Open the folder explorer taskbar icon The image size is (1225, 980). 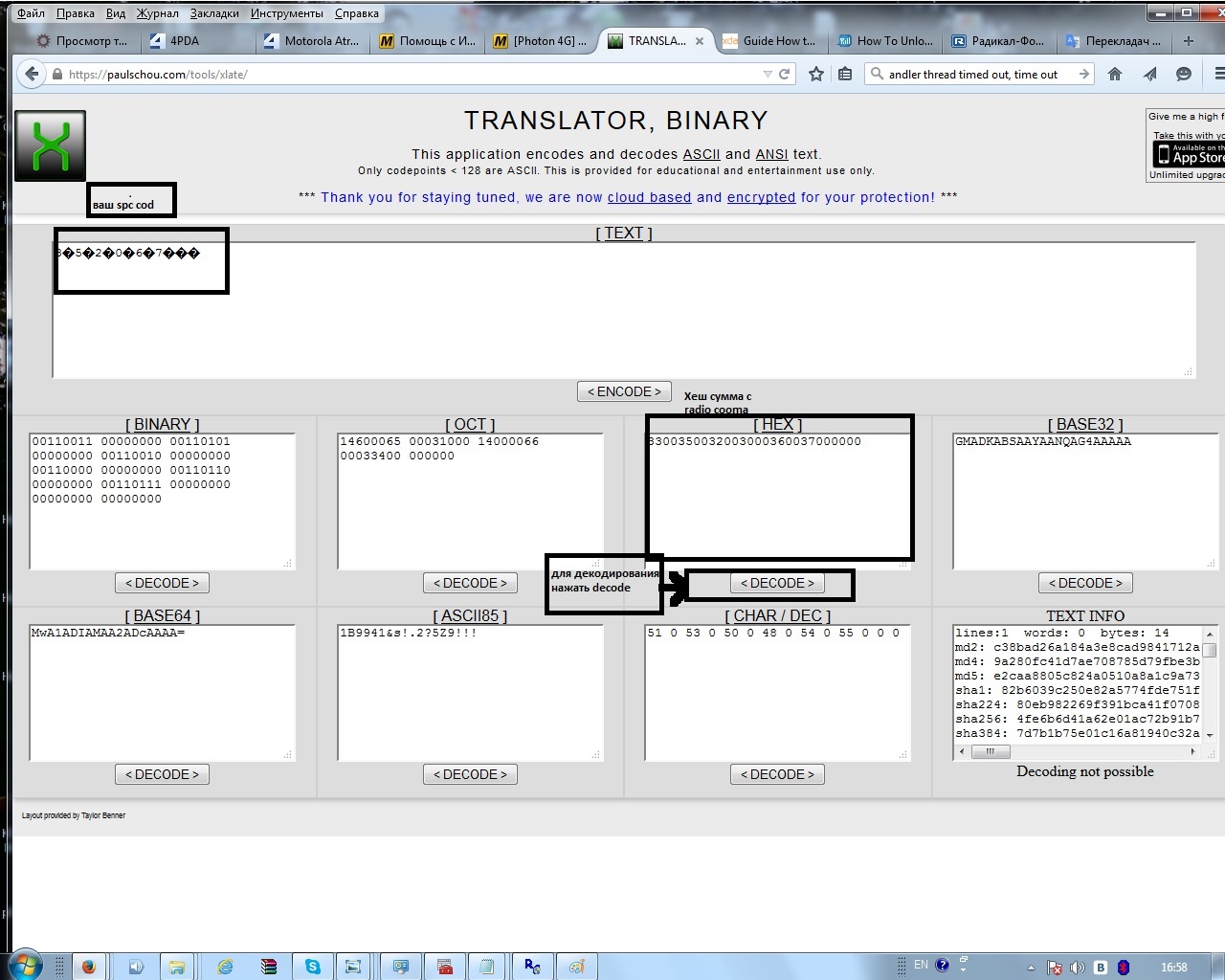pos(176,967)
